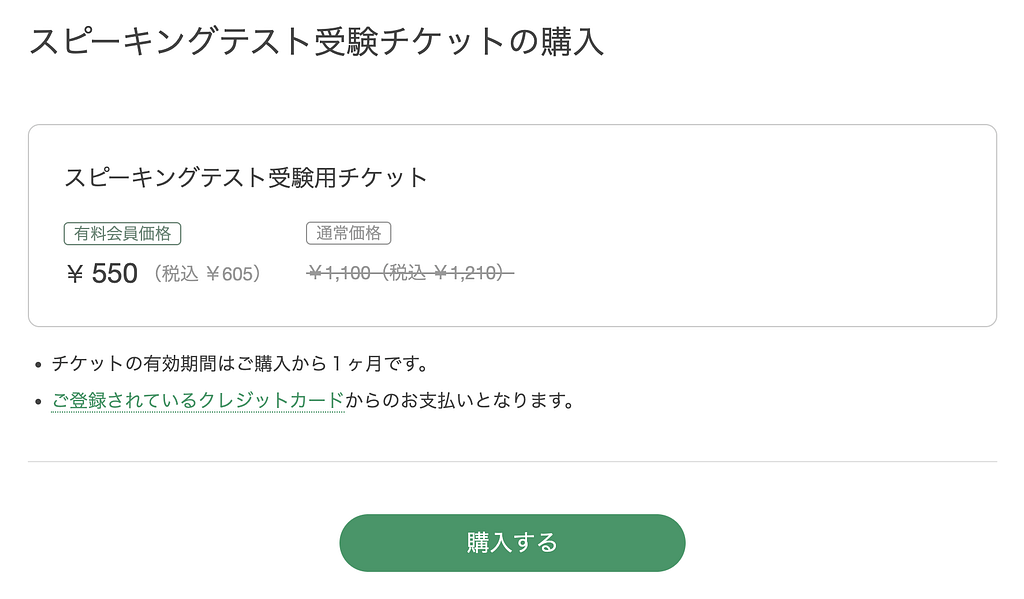Click the 購入する purchase button
This screenshot has width=1024, height=599.
coord(512,542)
